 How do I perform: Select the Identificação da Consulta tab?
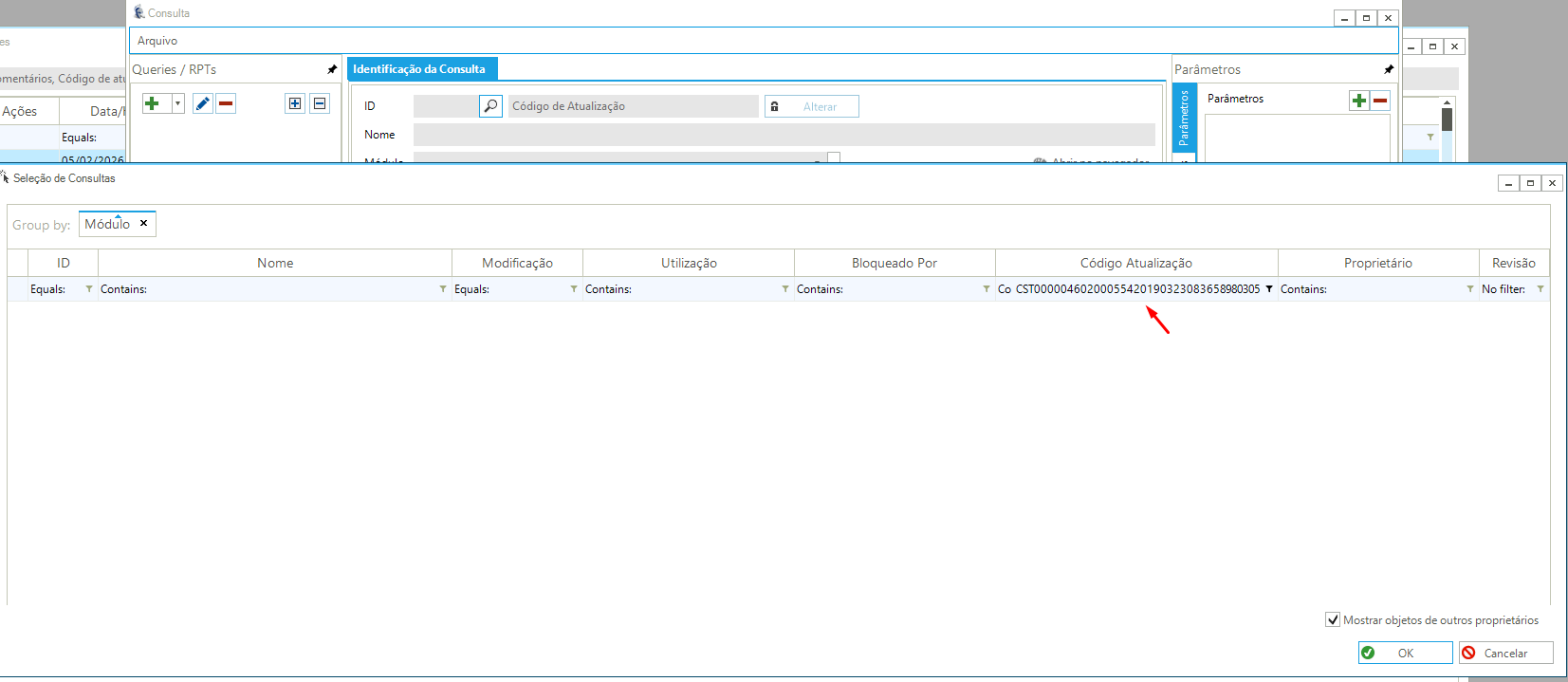point(419,69)
